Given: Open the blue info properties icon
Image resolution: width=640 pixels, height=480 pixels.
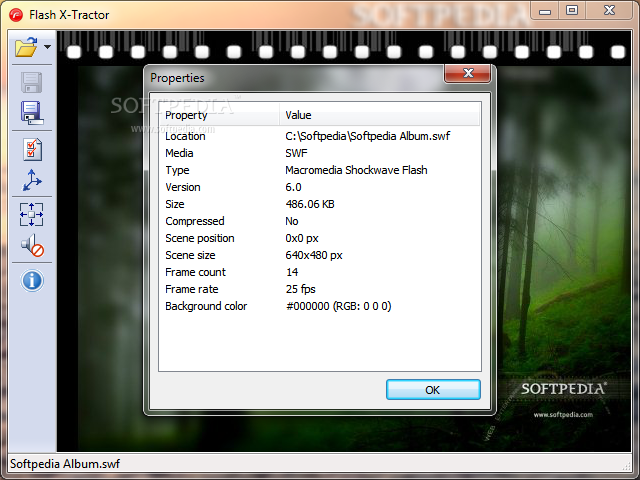Looking at the screenshot, I should tap(32, 280).
